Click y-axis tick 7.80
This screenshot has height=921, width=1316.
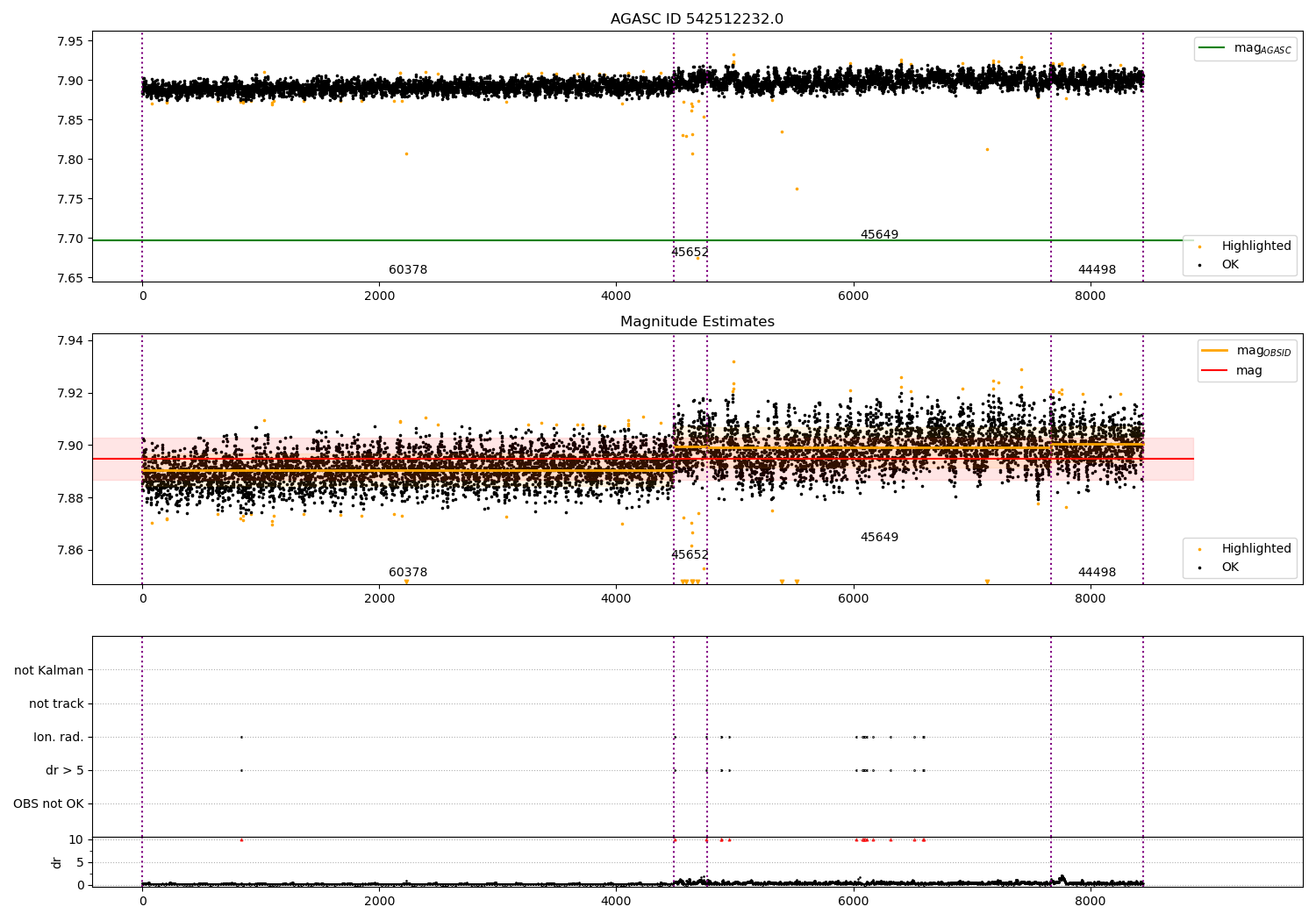coord(70,161)
